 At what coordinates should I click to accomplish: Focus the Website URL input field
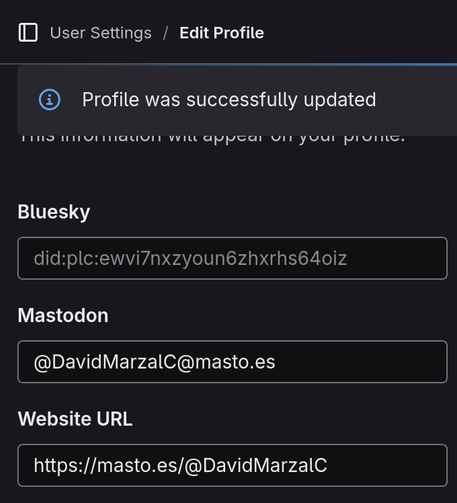[232, 465]
